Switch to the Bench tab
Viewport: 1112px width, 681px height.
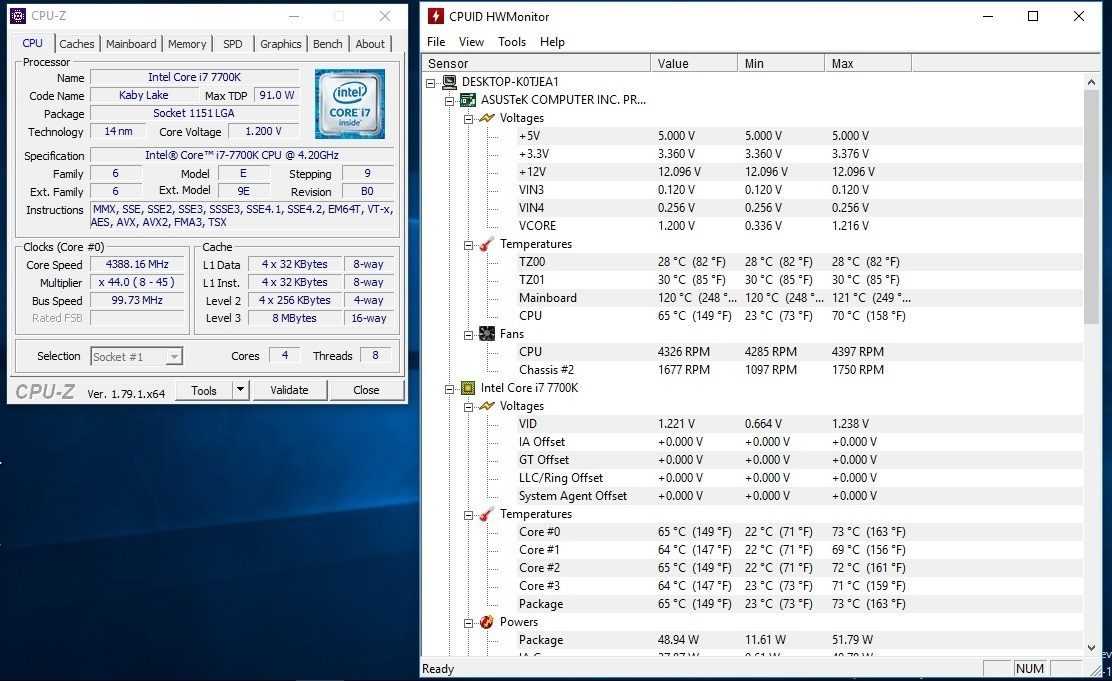328,43
